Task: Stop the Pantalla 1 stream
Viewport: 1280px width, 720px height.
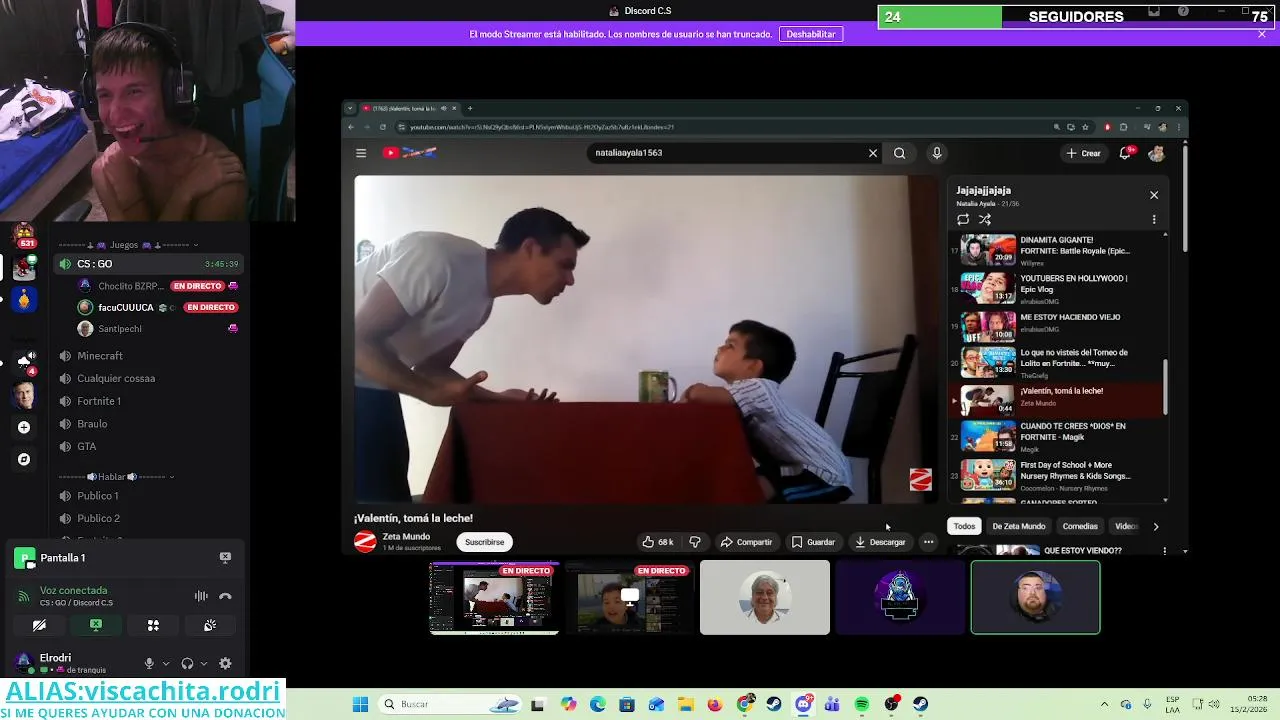Action: (225, 557)
